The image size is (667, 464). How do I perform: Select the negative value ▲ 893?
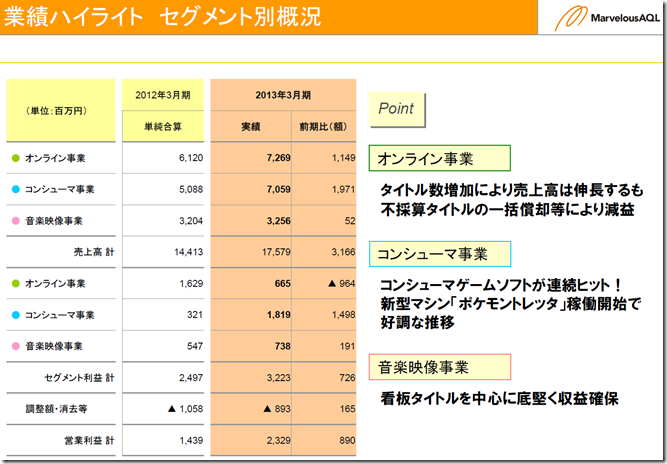(x=277, y=409)
